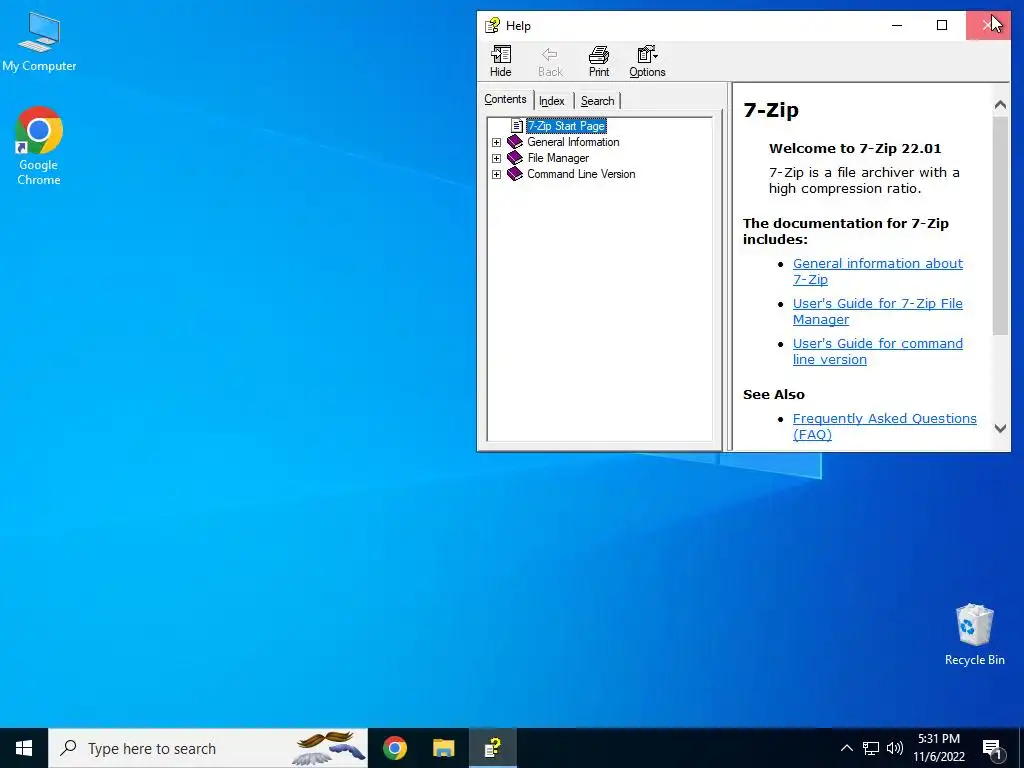Click the taskbar search box

tap(208, 748)
